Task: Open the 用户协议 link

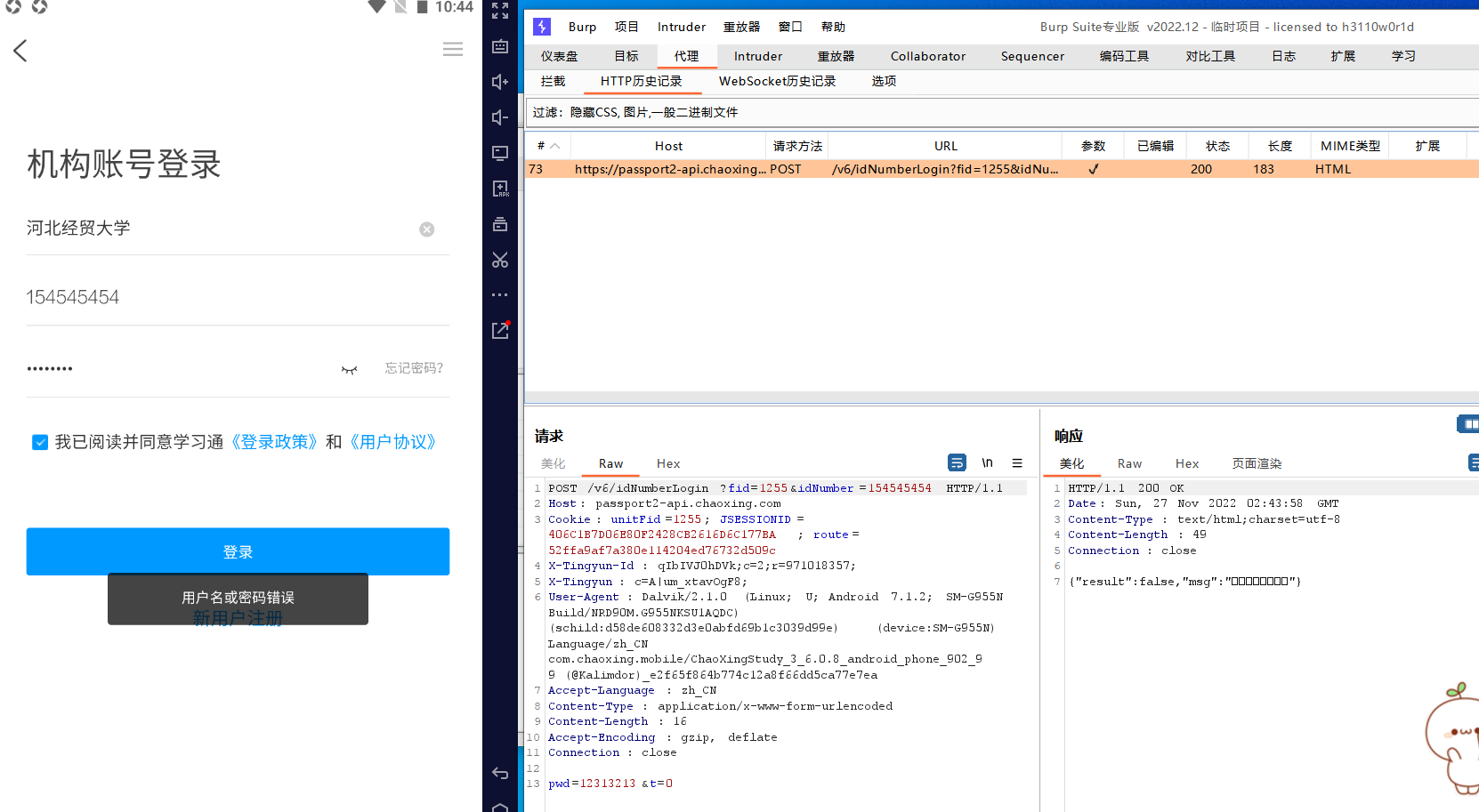Action: point(392,442)
